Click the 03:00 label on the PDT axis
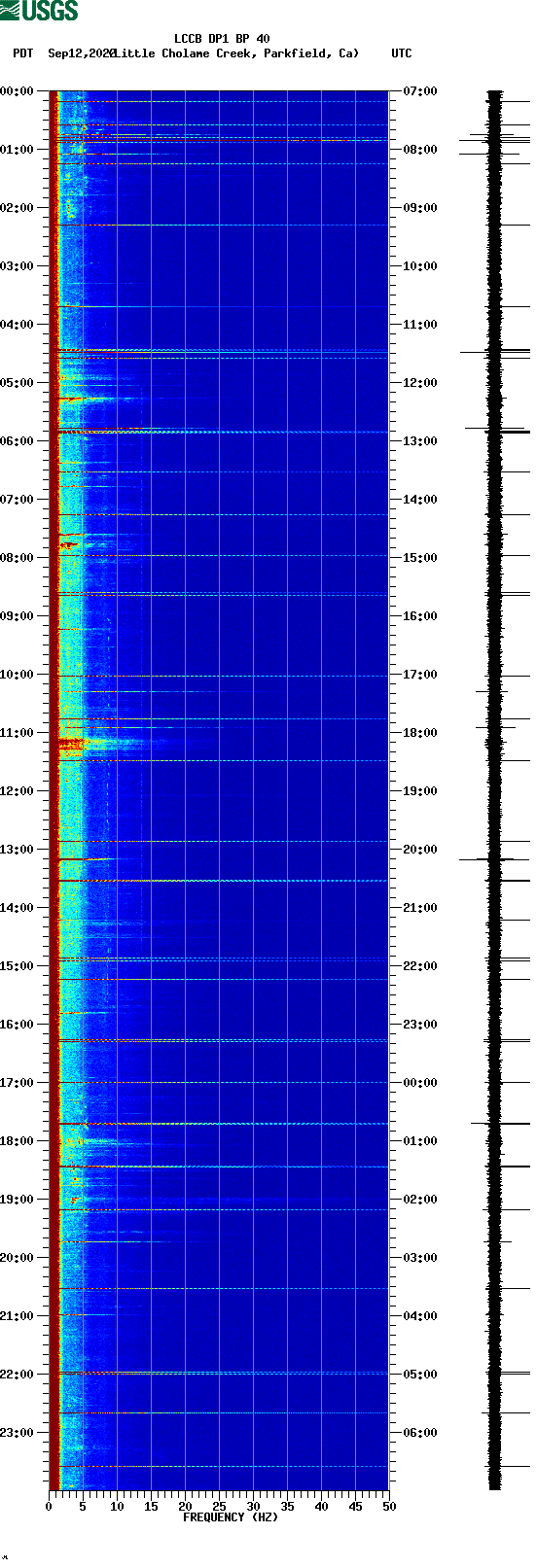 pyautogui.click(x=18, y=266)
